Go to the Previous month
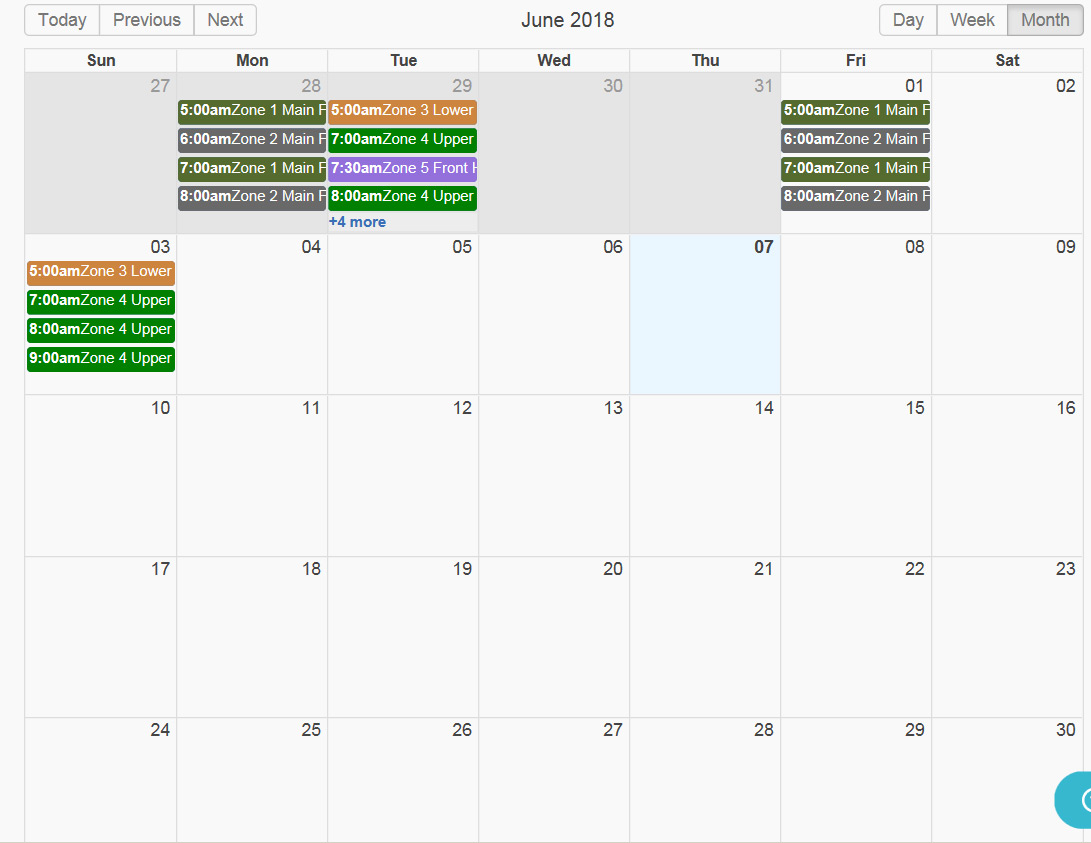This screenshot has height=843, width=1091. pyautogui.click(x=147, y=20)
